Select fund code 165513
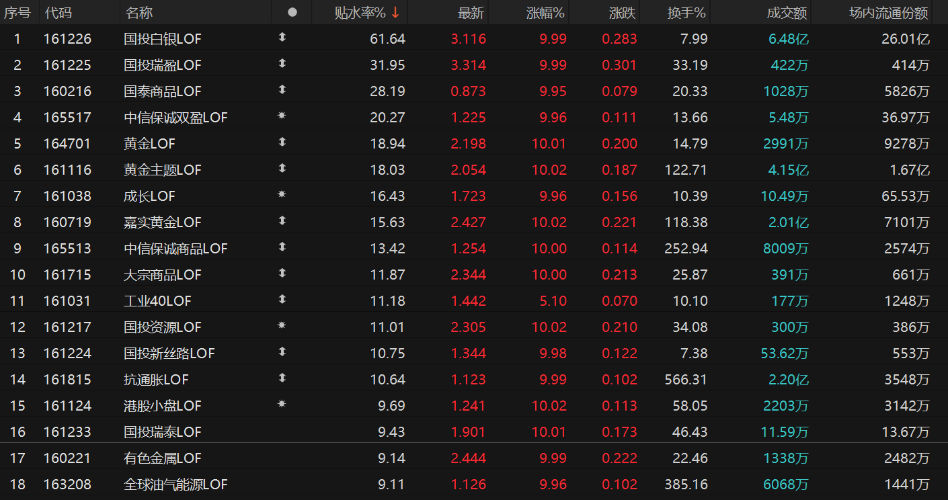Viewport: 948px width, 500px height. [x=67, y=248]
